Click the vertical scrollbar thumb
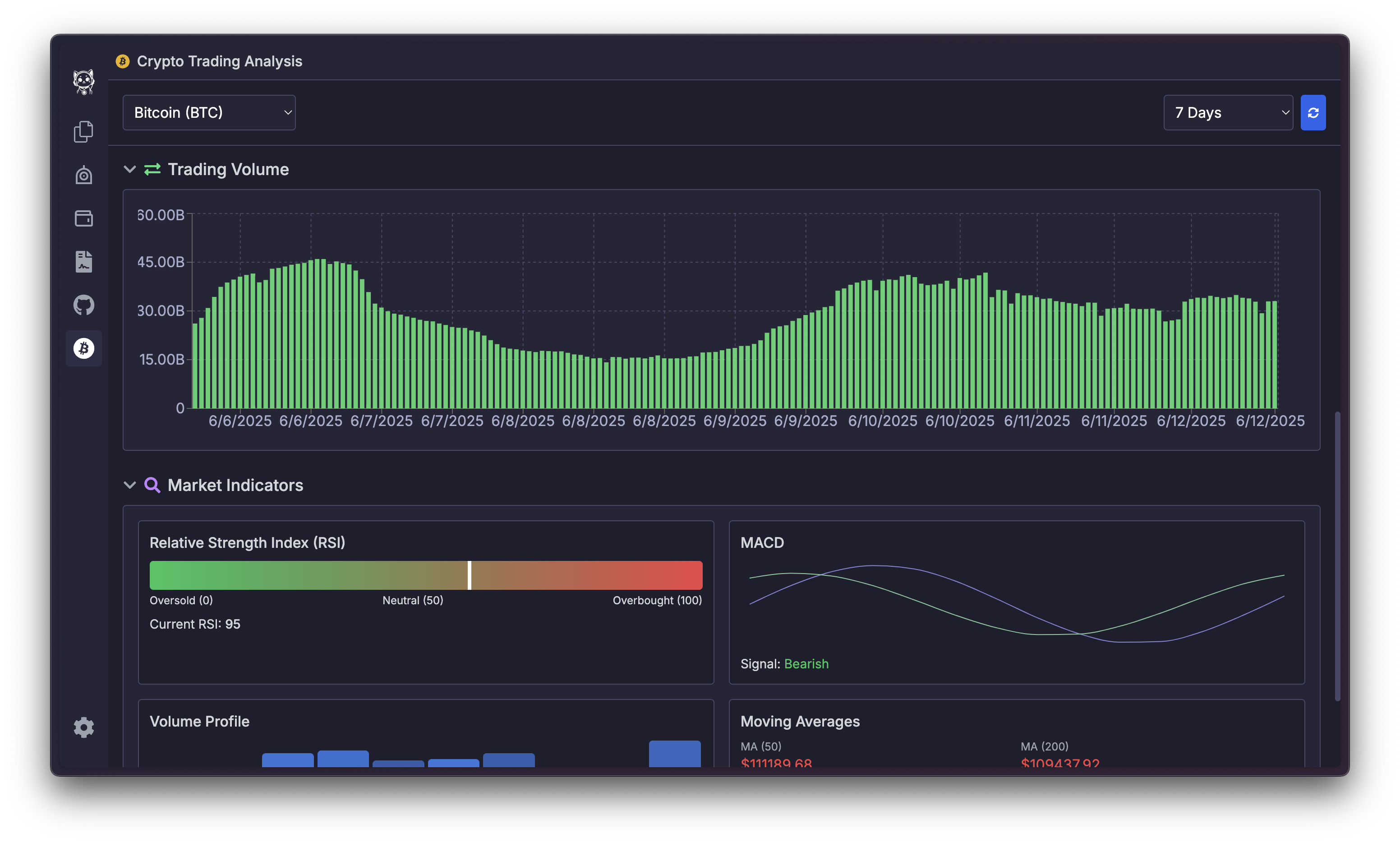The image size is (1400, 843). click(x=1337, y=557)
